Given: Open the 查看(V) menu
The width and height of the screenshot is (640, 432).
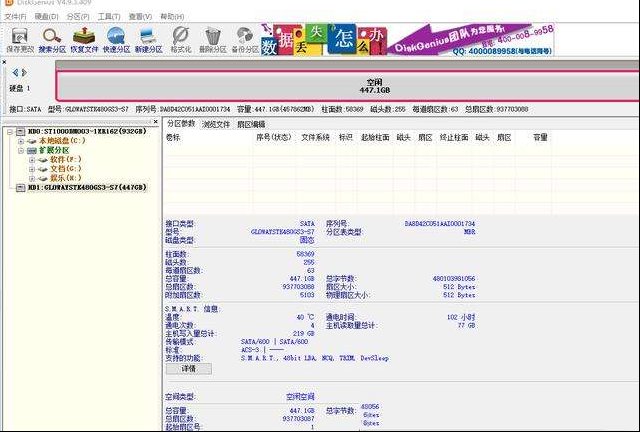Looking at the screenshot, I should 140,16.
